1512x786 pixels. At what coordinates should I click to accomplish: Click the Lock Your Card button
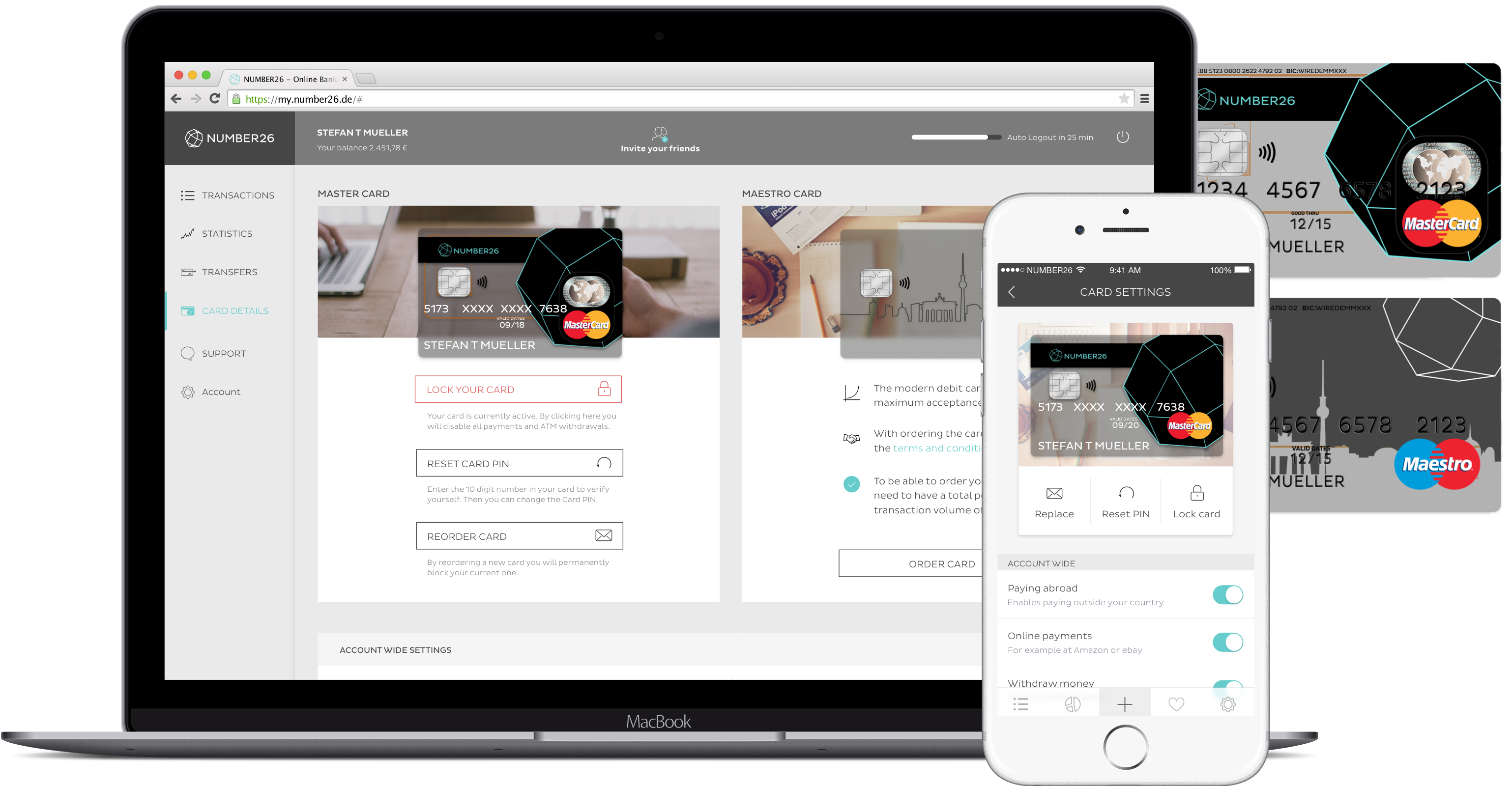[x=518, y=389]
